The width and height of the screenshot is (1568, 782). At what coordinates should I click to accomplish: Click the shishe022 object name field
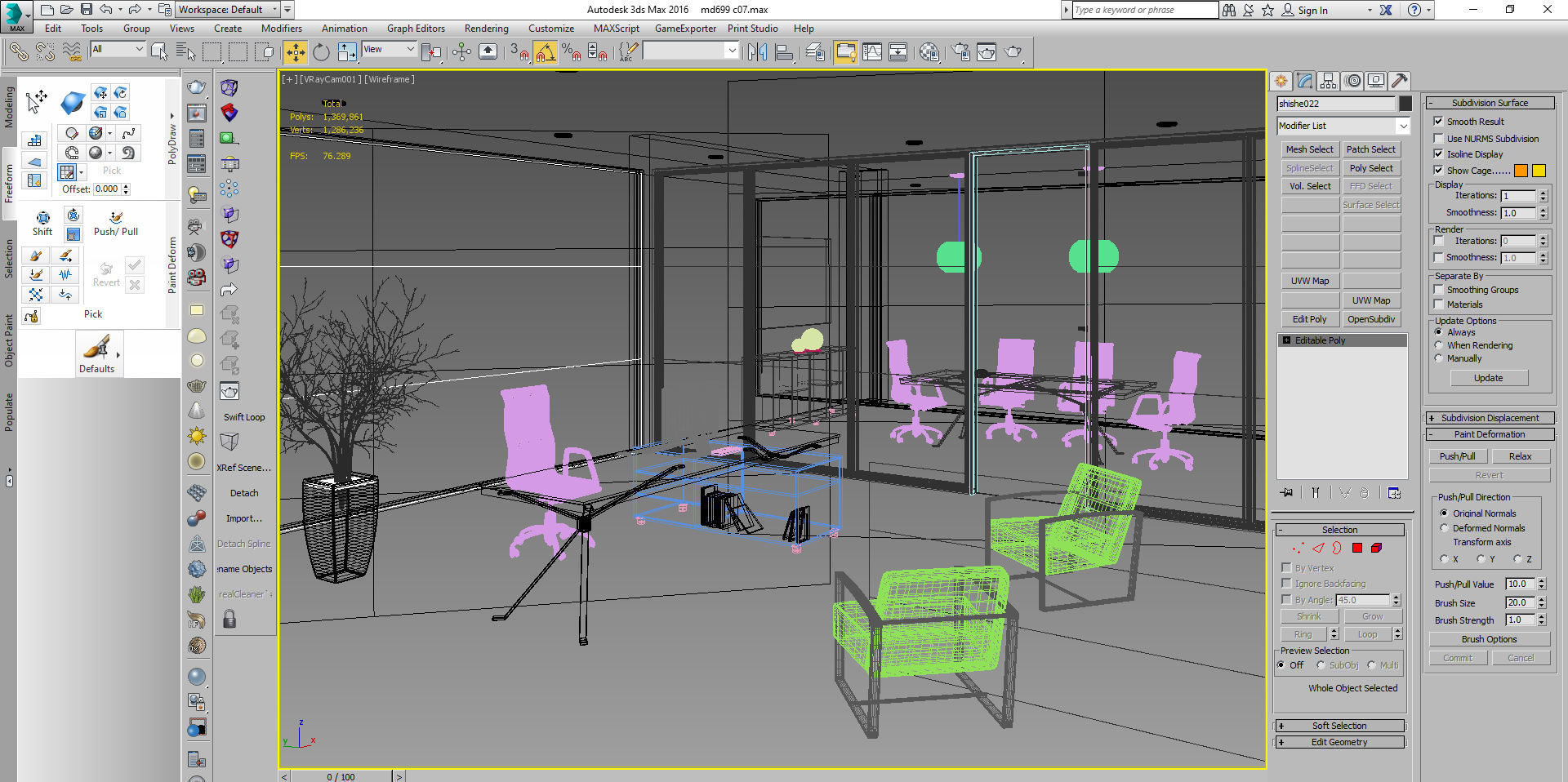(x=1336, y=104)
